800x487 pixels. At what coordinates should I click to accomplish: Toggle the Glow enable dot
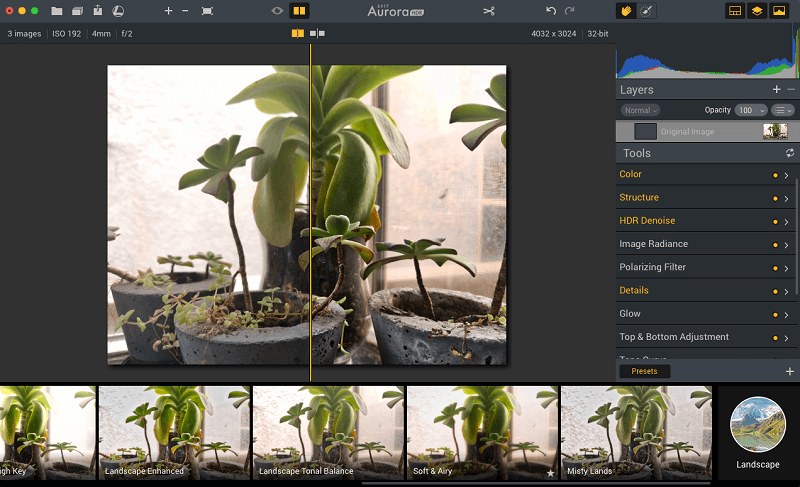pos(775,315)
